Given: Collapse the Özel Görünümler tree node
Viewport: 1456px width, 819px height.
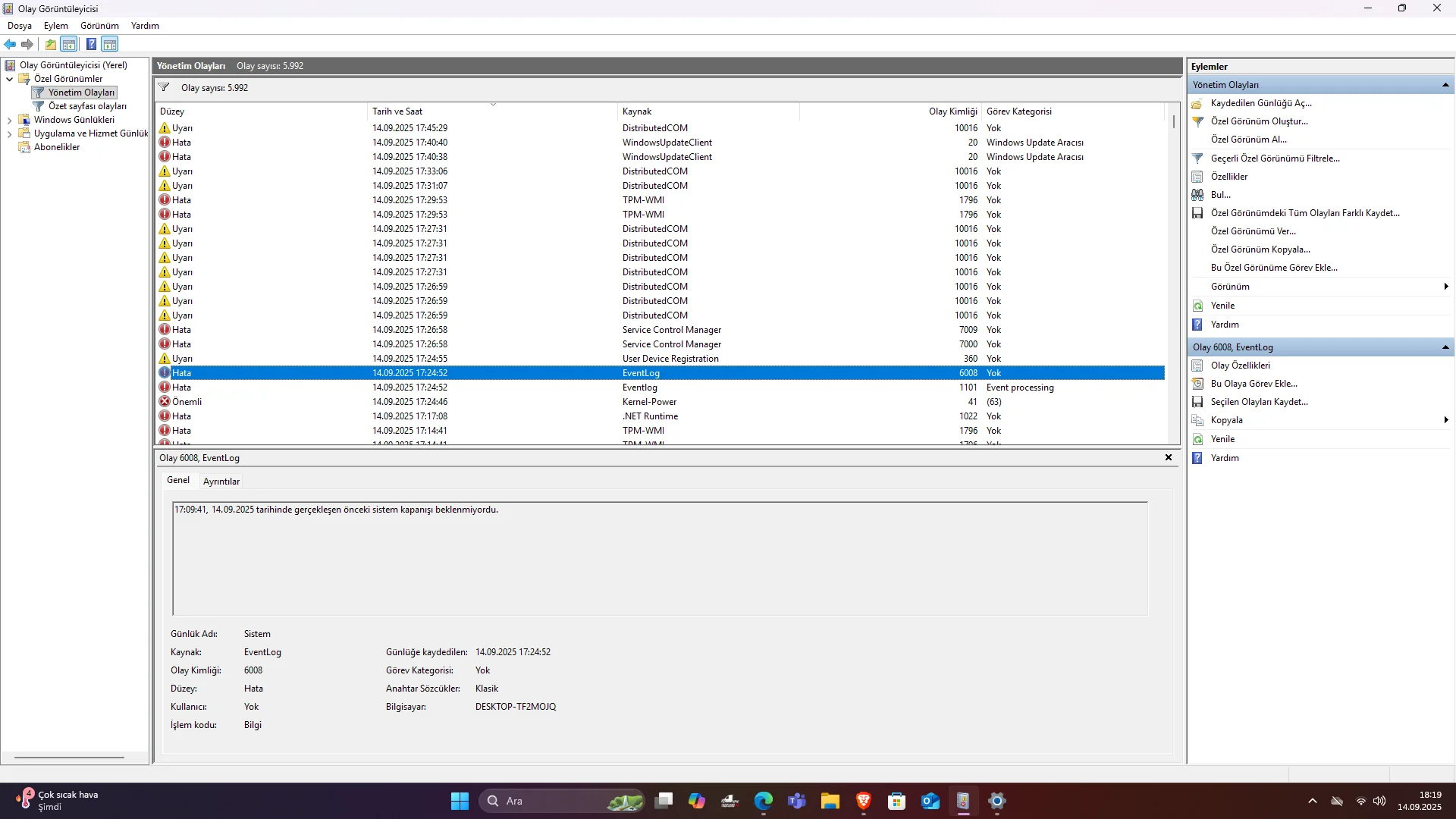Looking at the screenshot, I should click(9, 79).
